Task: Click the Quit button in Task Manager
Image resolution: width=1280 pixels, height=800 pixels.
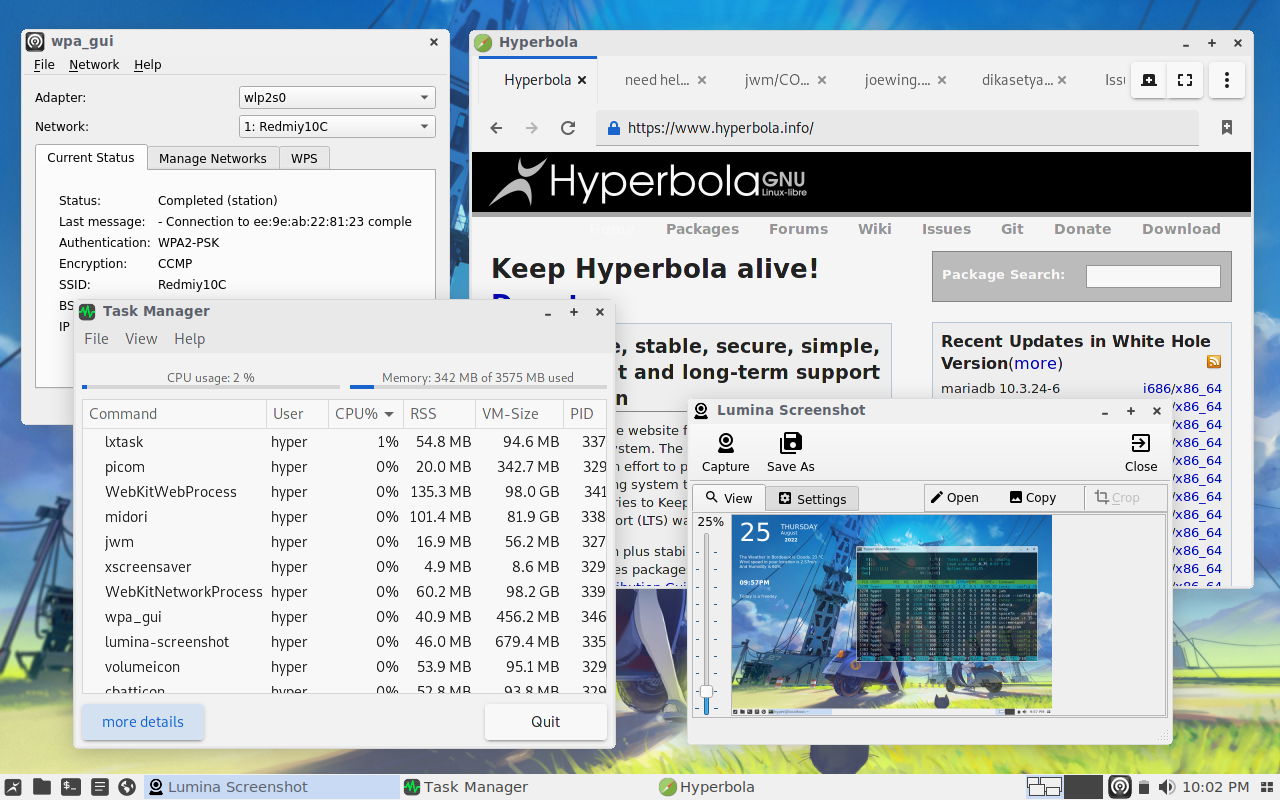Action: coord(546,722)
